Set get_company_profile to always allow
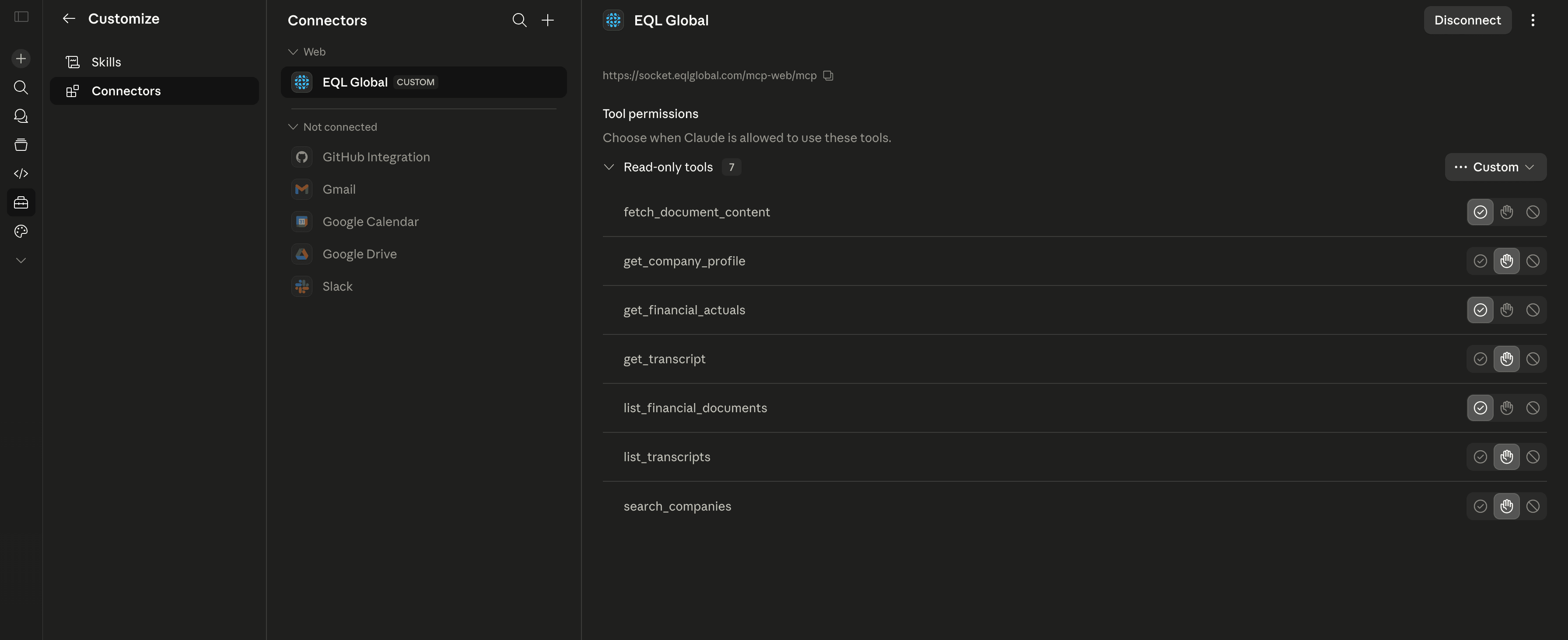This screenshot has width=1568, height=640. point(1480,261)
